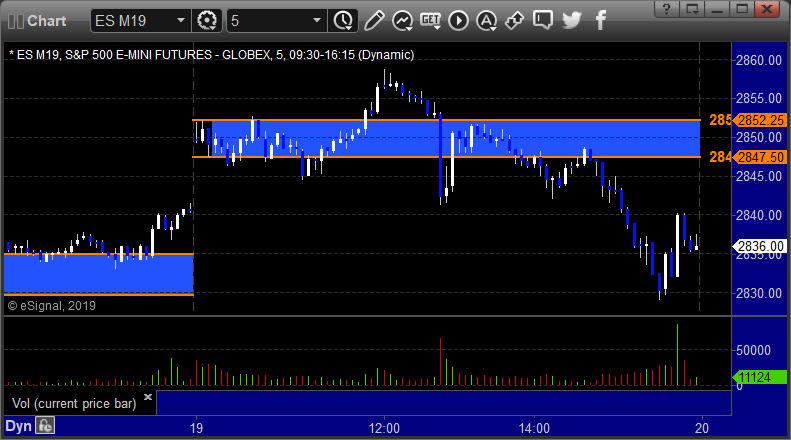Click the GET tools icon

click(x=430, y=21)
